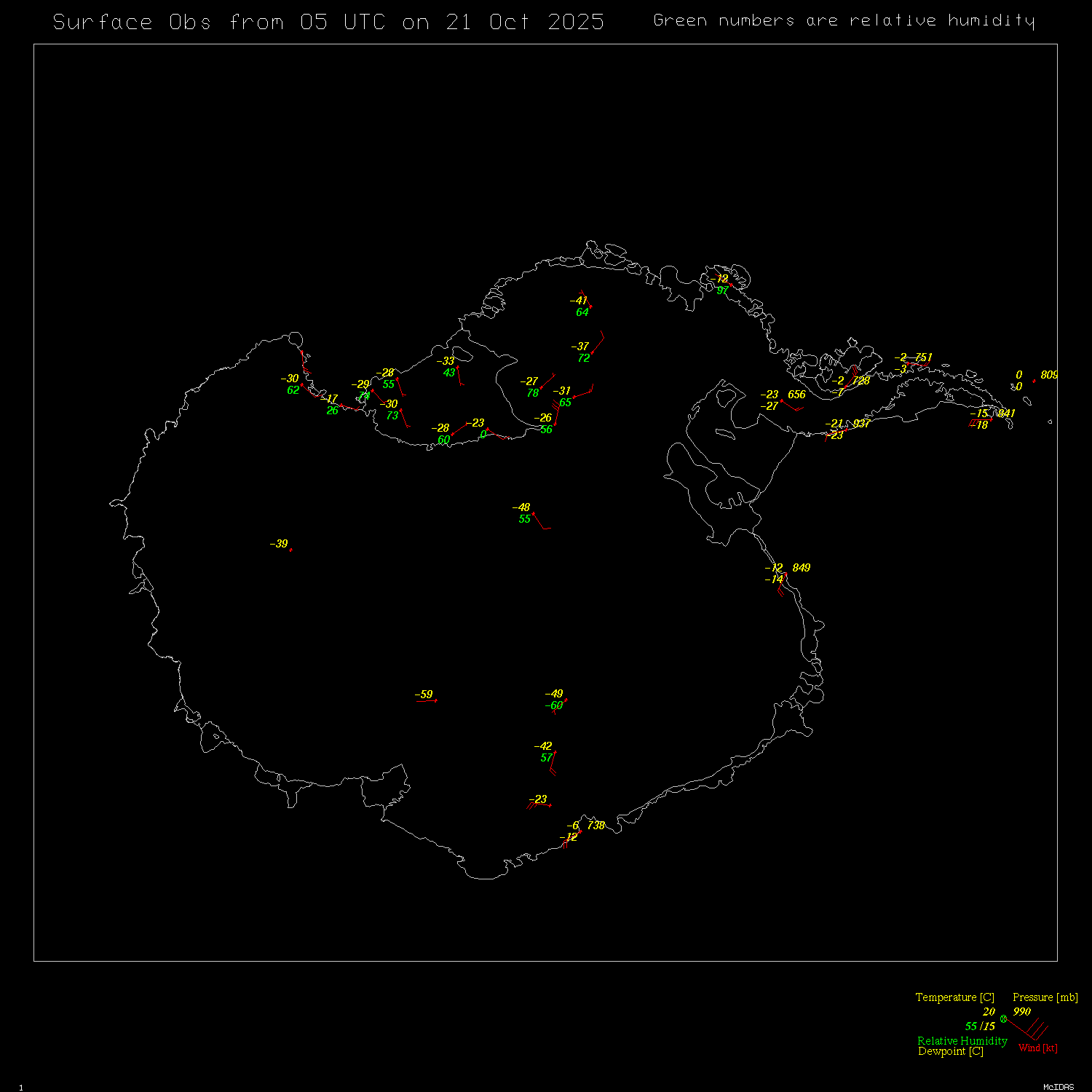Click the McIDAS label in the corner

point(1058,1087)
